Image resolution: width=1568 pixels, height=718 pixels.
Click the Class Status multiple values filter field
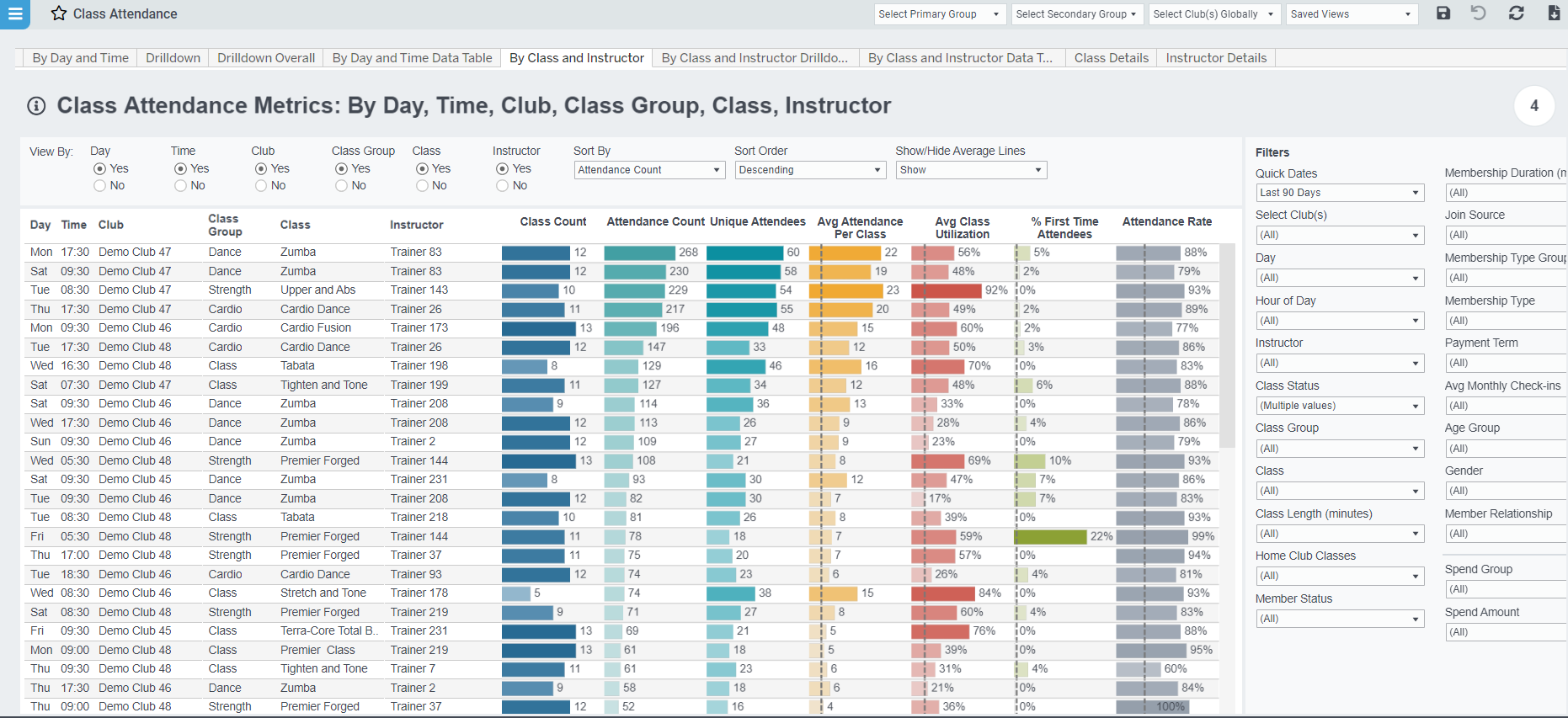(x=1340, y=405)
